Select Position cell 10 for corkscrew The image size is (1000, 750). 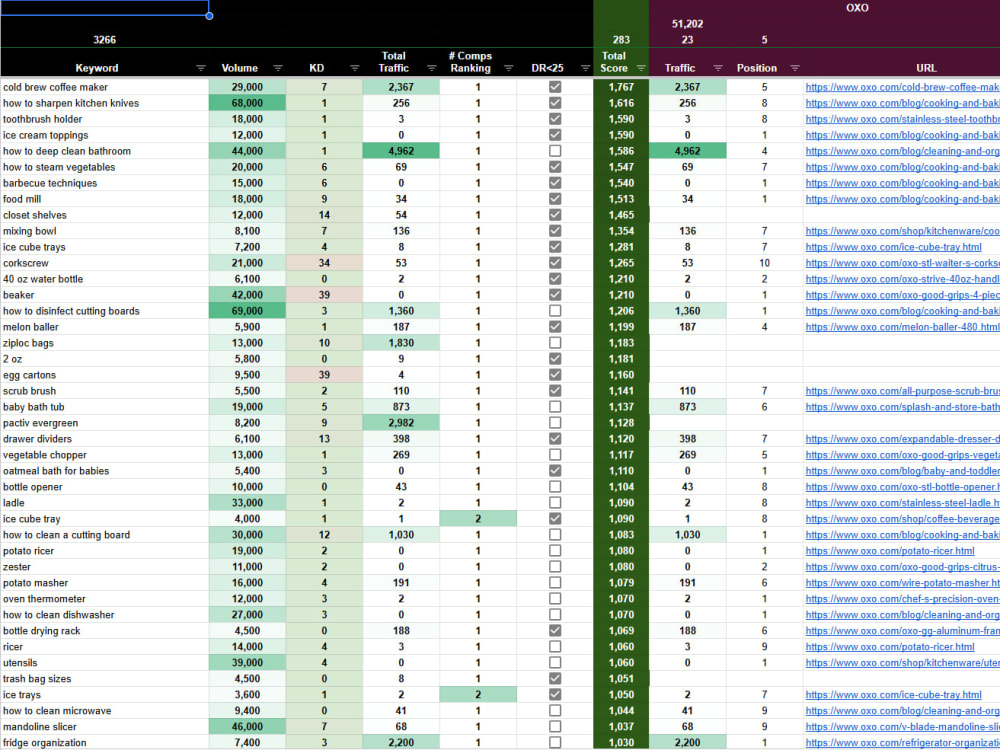tap(764, 263)
